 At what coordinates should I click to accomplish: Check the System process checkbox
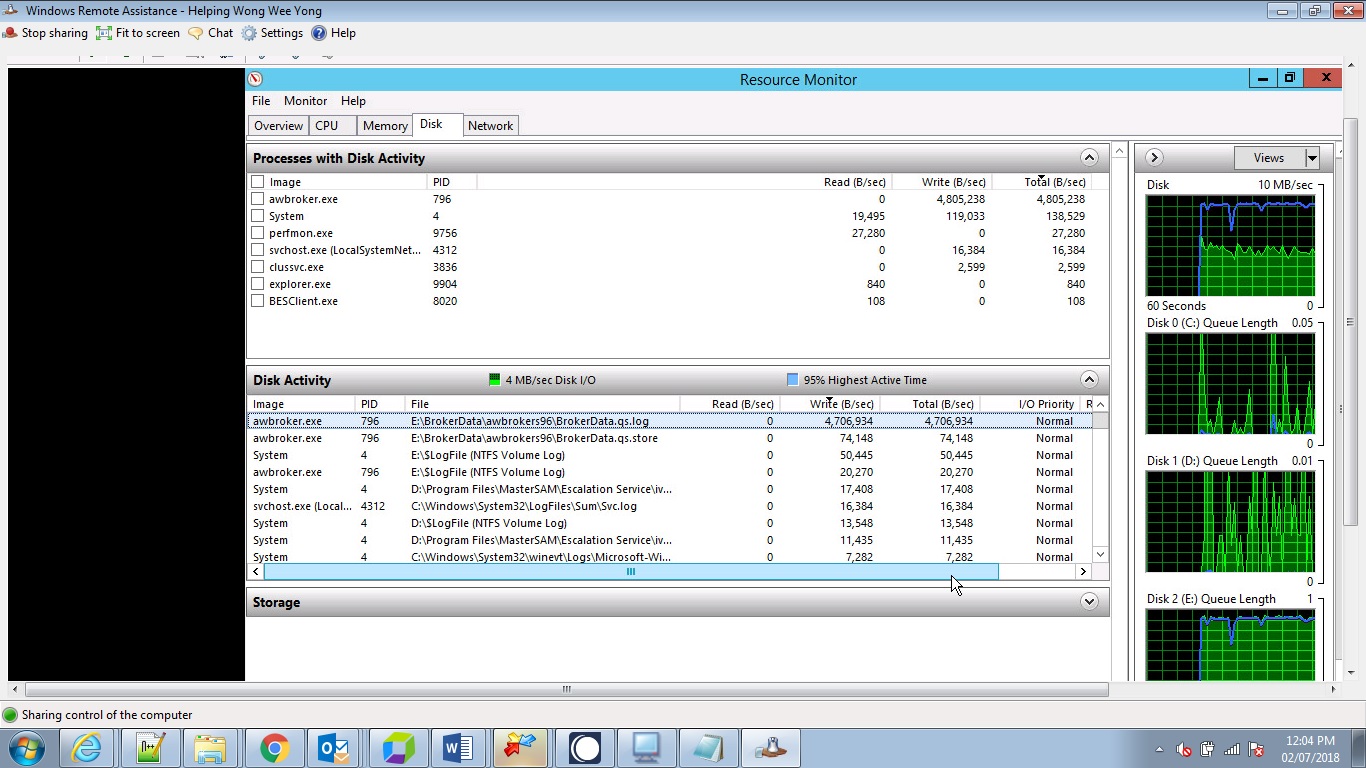[258, 216]
